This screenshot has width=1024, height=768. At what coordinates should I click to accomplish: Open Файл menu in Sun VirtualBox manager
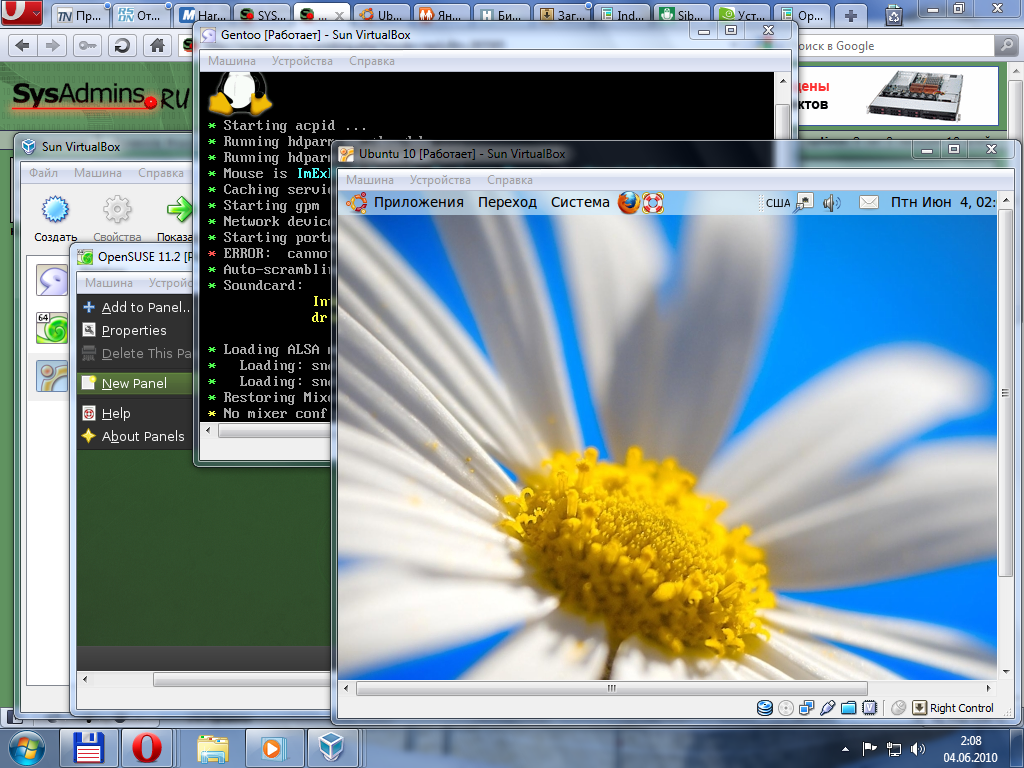coord(43,173)
